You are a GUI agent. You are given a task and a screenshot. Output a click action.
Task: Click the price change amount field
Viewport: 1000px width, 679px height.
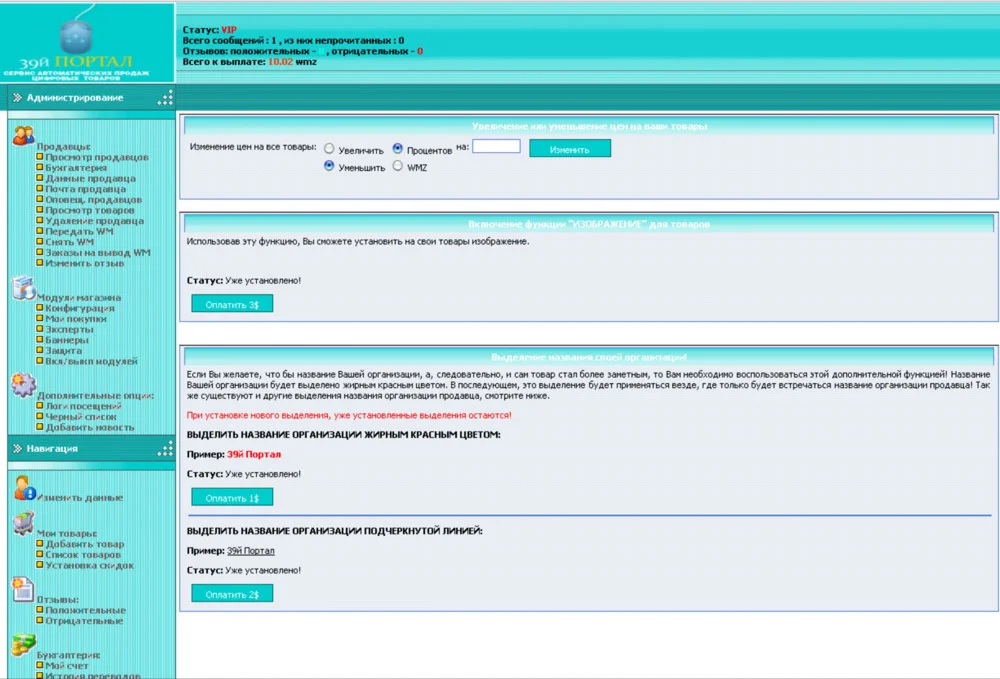pyautogui.click(x=496, y=147)
